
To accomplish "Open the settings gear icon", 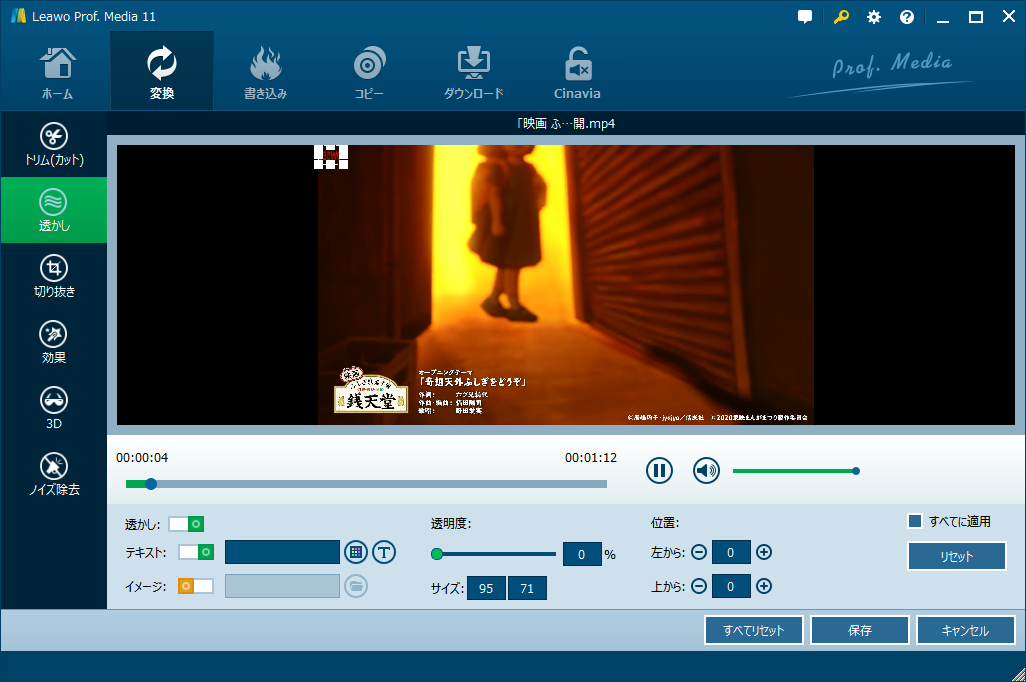I will (x=874, y=17).
